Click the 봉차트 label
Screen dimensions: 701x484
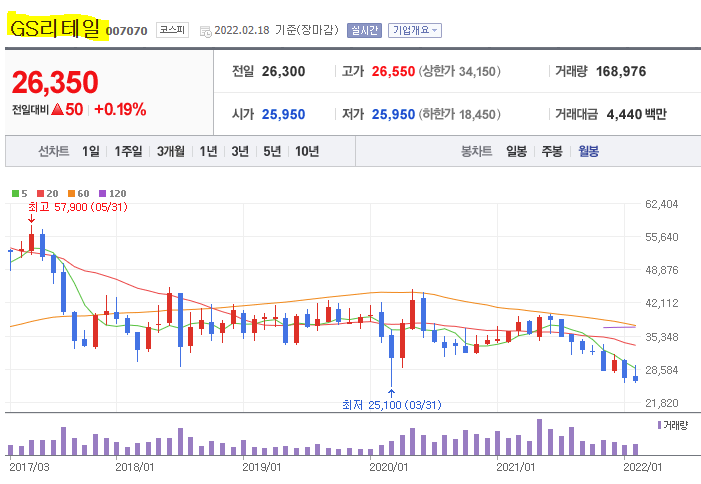477,152
